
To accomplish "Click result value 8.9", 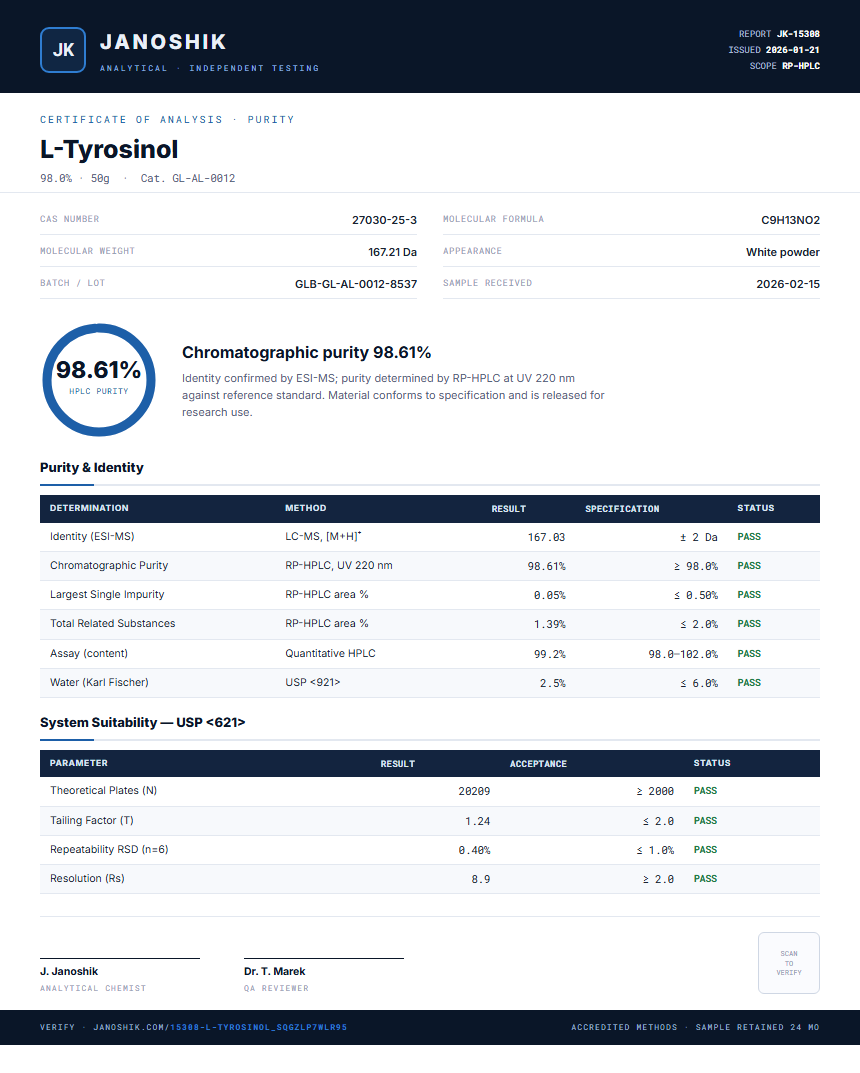I will coord(480,879).
